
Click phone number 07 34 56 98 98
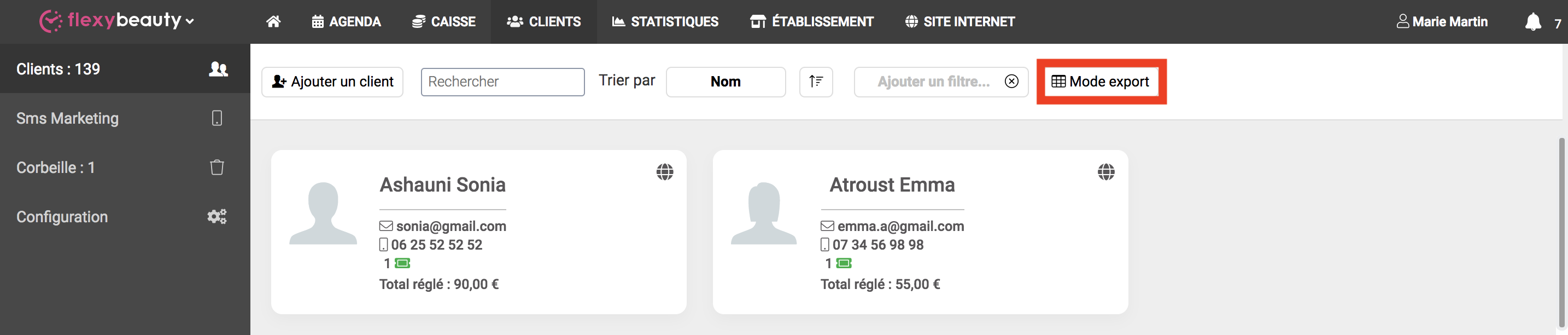[x=877, y=245]
